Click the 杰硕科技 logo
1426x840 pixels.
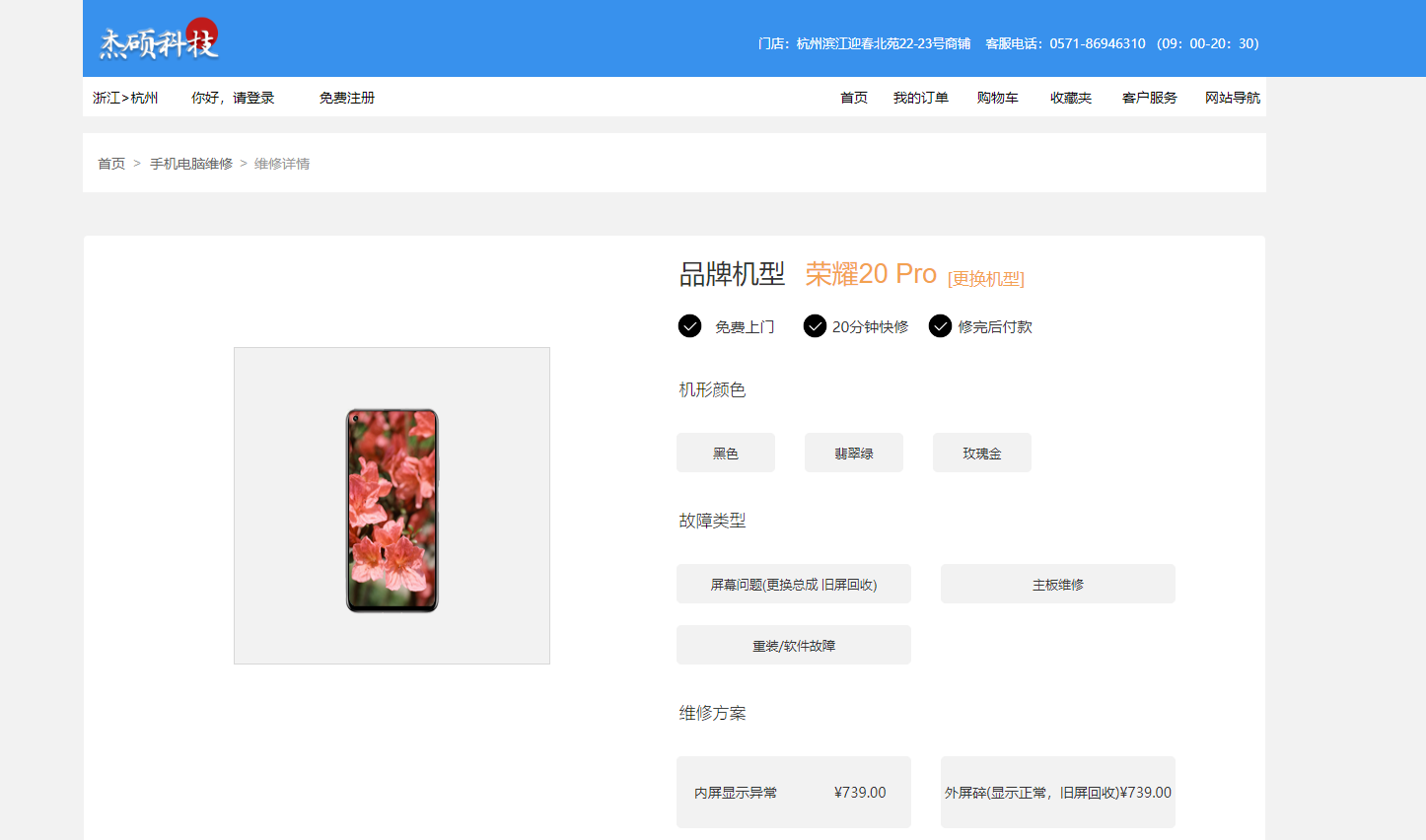coord(159,40)
